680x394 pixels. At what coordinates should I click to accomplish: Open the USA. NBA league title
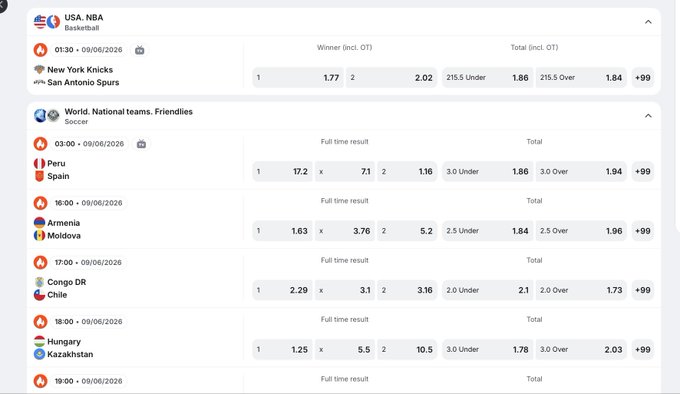(84, 18)
